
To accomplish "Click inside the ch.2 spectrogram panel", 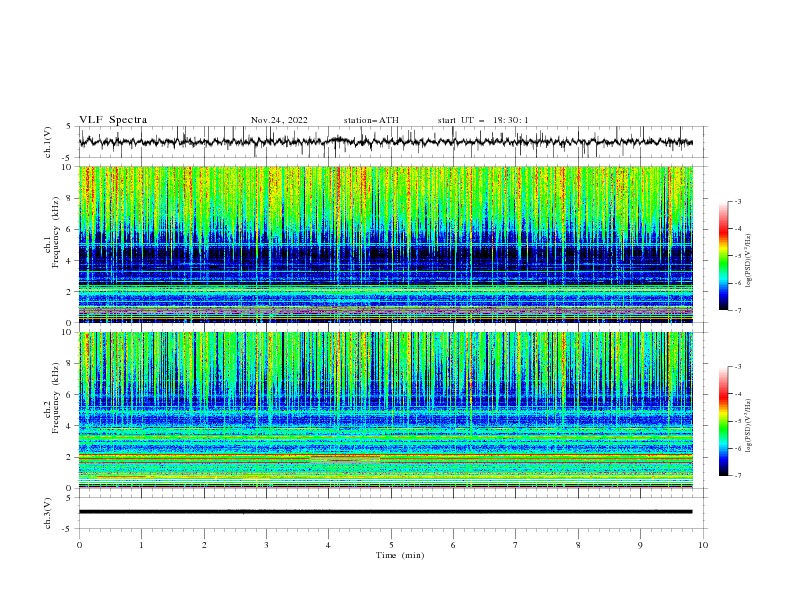I will [385, 410].
